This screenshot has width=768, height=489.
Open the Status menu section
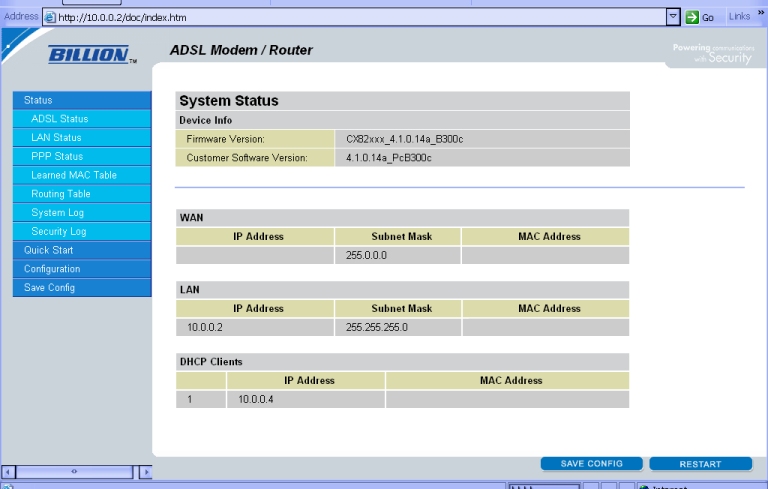coord(82,100)
